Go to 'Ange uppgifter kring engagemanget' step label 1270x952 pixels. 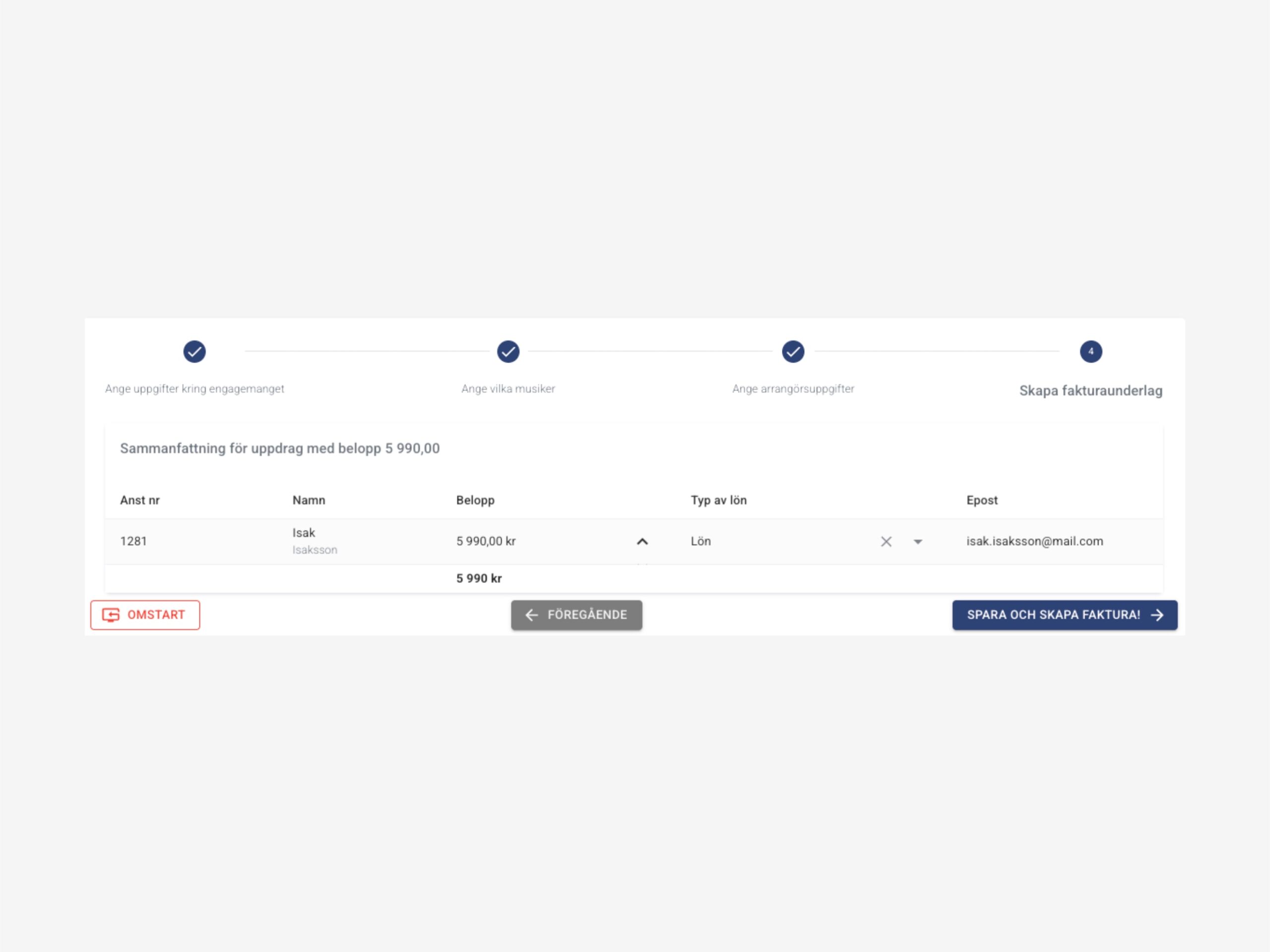[194, 389]
